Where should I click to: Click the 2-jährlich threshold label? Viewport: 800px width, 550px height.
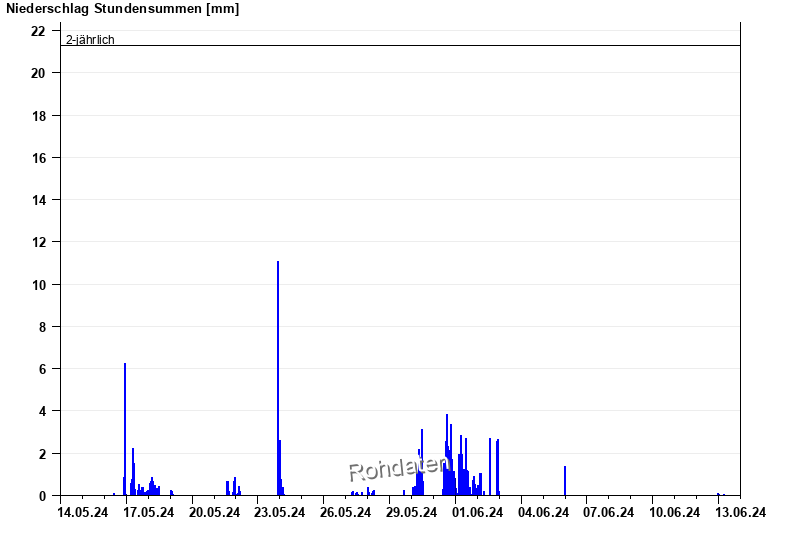pyautogui.click(x=90, y=40)
